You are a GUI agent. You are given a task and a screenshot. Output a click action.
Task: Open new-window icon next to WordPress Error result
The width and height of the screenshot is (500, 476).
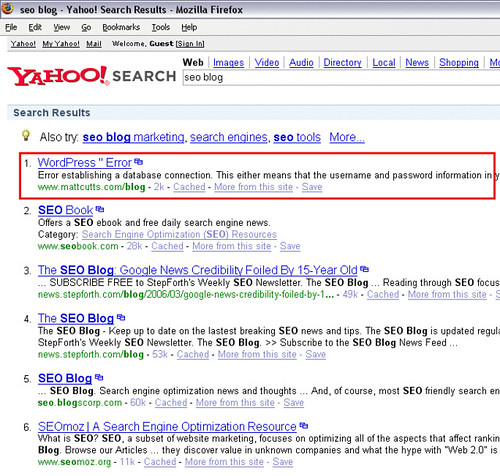coord(138,162)
